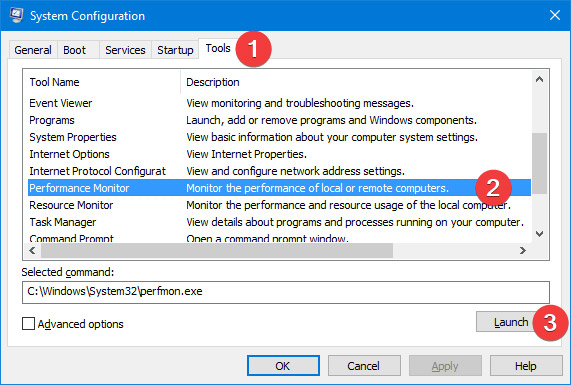Click the horizontal scroll right arrow

point(523,251)
